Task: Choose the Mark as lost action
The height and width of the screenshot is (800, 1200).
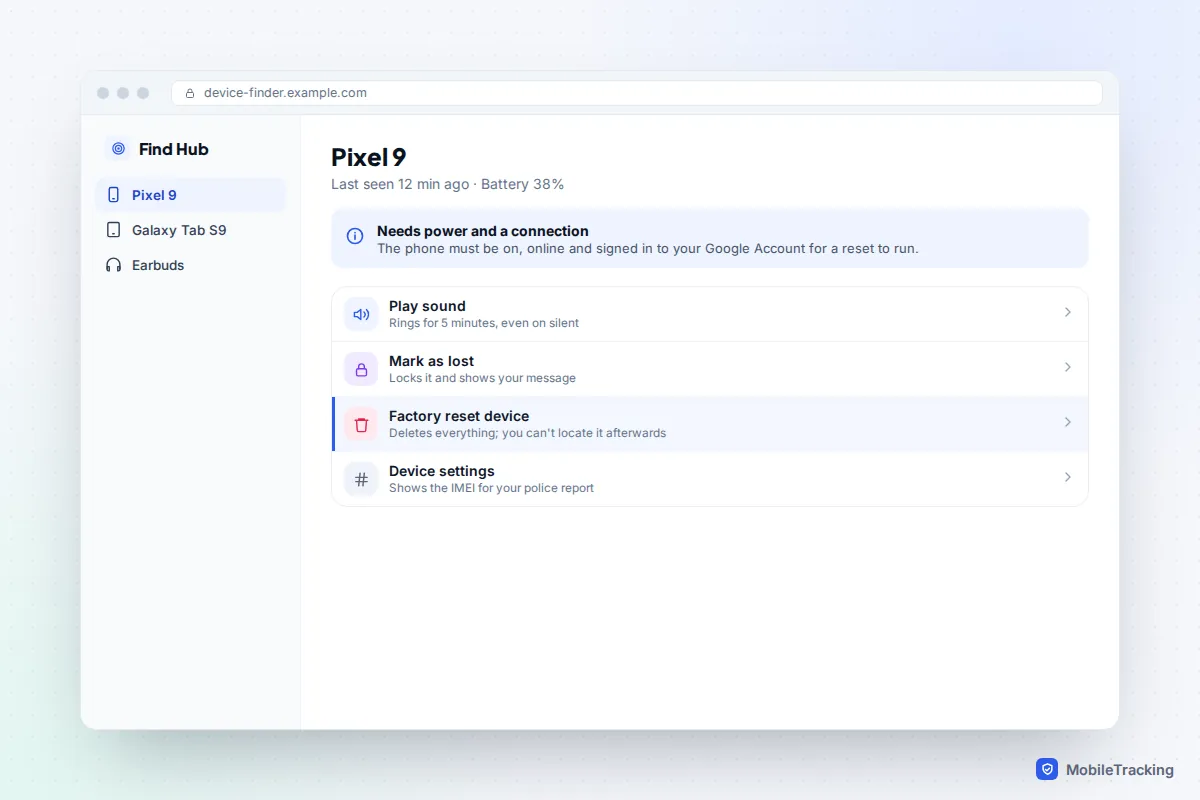Action: (x=710, y=369)
